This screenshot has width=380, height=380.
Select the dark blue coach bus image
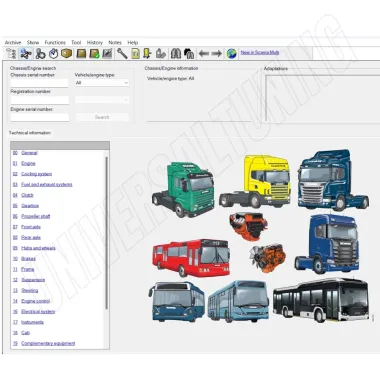tap(177, 302)
